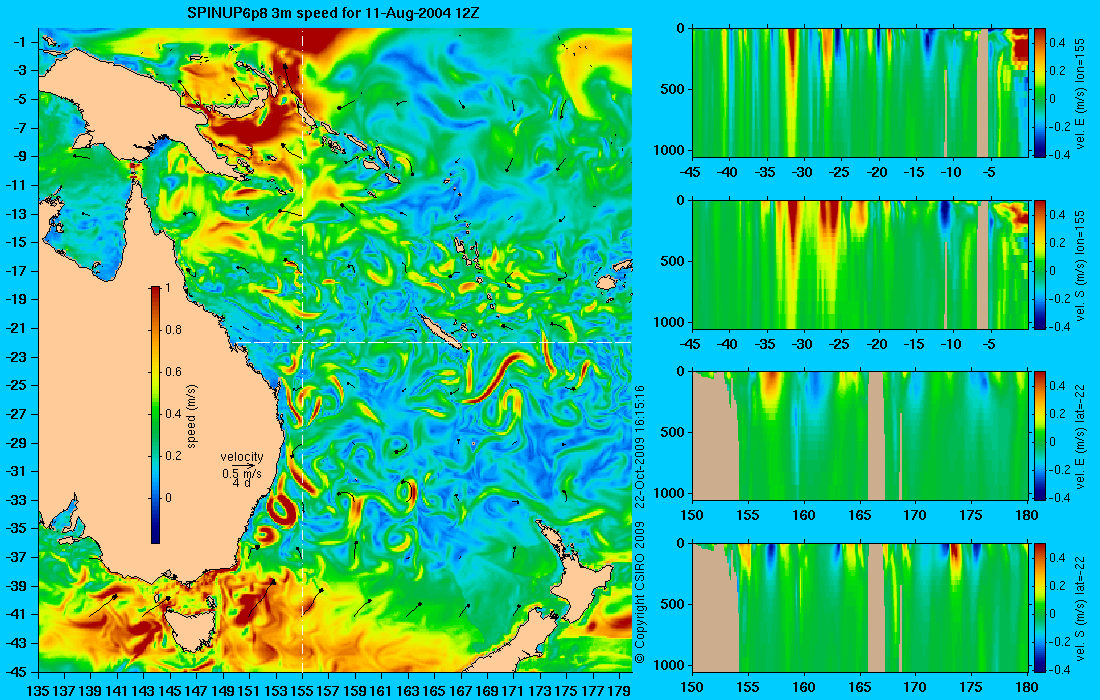Screen dimensions: 1100x700
Task: Click the eastward velocity section at lat=-22
Action: click(860, 436)
